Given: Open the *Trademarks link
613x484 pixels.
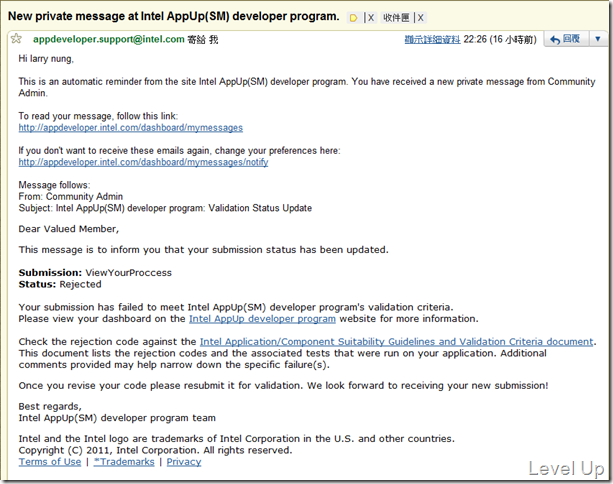Looking at the screenshot, I should pos(124,462).
